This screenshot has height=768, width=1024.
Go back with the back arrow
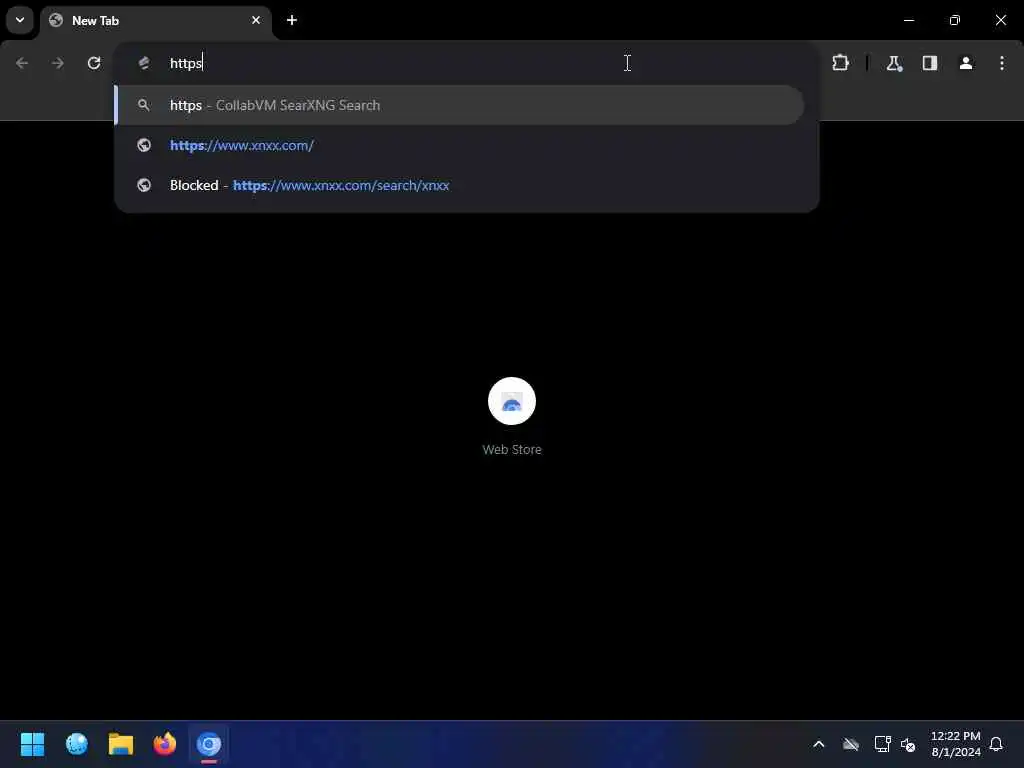click(x=22, y=63)
